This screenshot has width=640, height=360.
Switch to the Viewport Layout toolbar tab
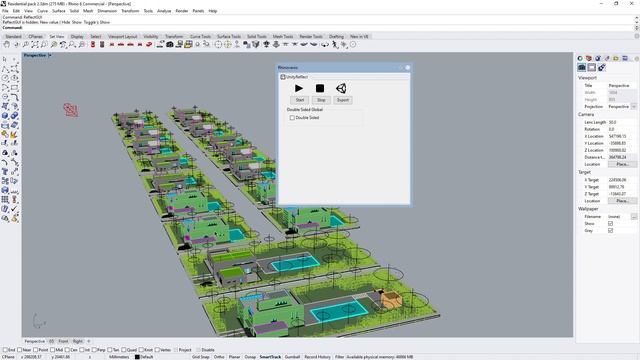click(122, 37)
